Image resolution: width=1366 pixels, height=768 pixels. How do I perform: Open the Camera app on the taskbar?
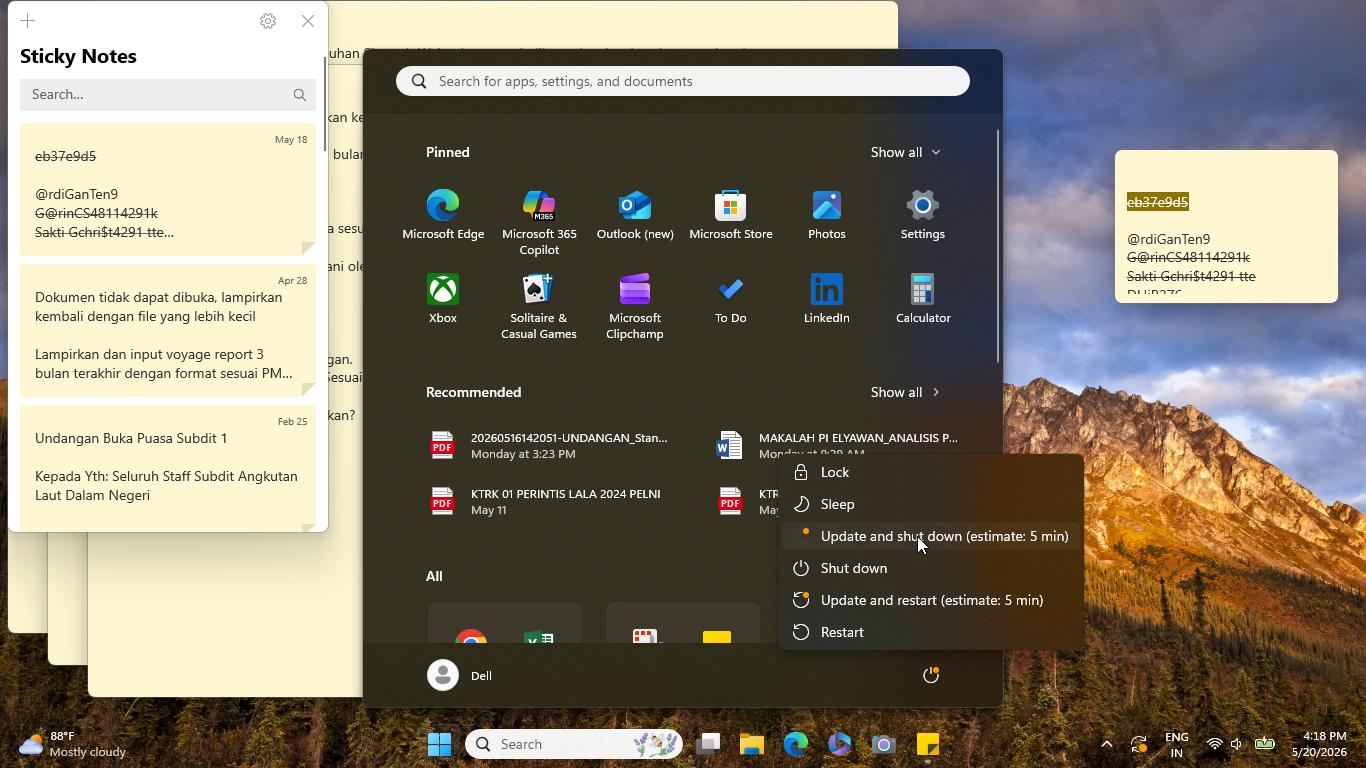[884, 744]
